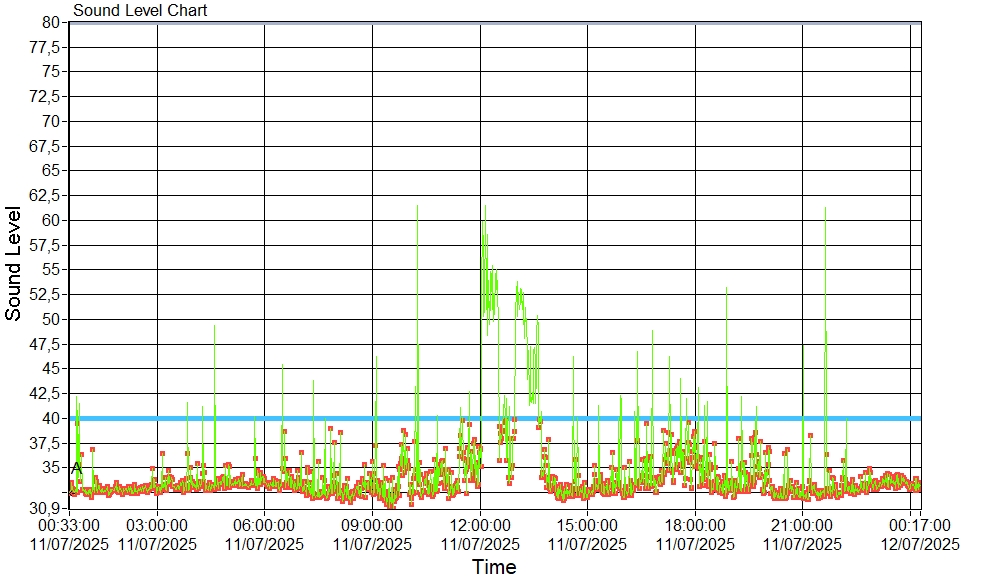Click the 18:00:00 time axis label
The width and height of the screenshot is (990, 588).
[x=694, y=524]
